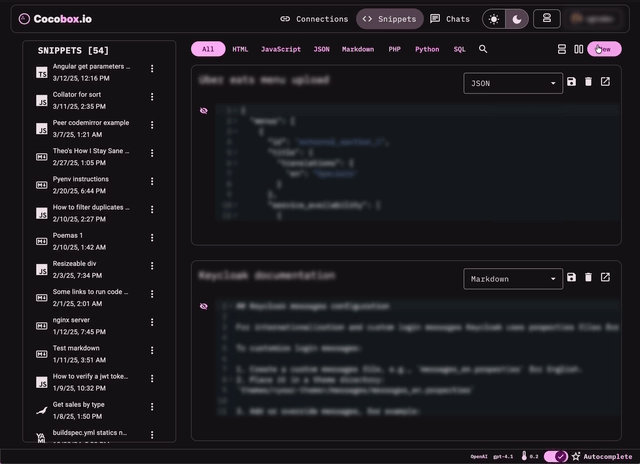Image resolution: width=640 pixels, height=464 pixels.
Task: Delete the Markdown snippet
Action: 588,277
